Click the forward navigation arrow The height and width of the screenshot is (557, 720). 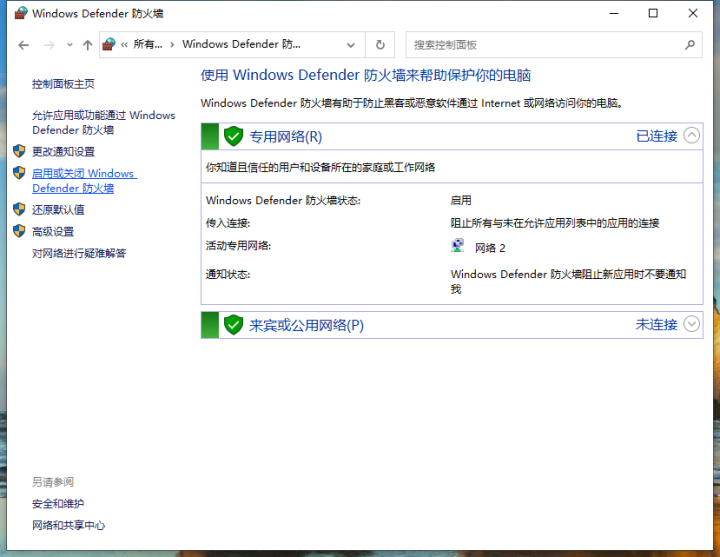point(49,45)
